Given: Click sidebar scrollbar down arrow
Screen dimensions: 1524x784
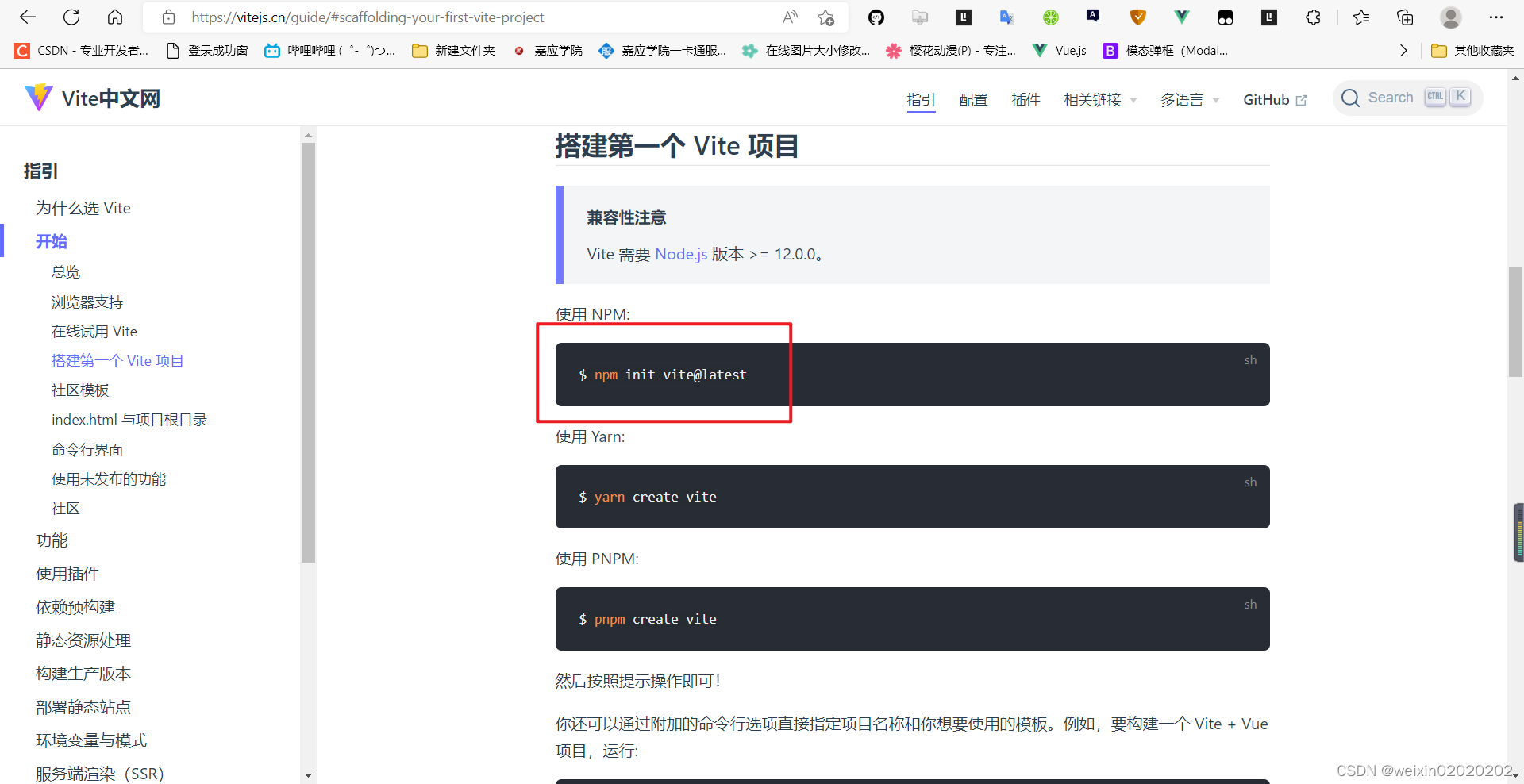Looking at the screenshot, I should (x=308, y=775).
